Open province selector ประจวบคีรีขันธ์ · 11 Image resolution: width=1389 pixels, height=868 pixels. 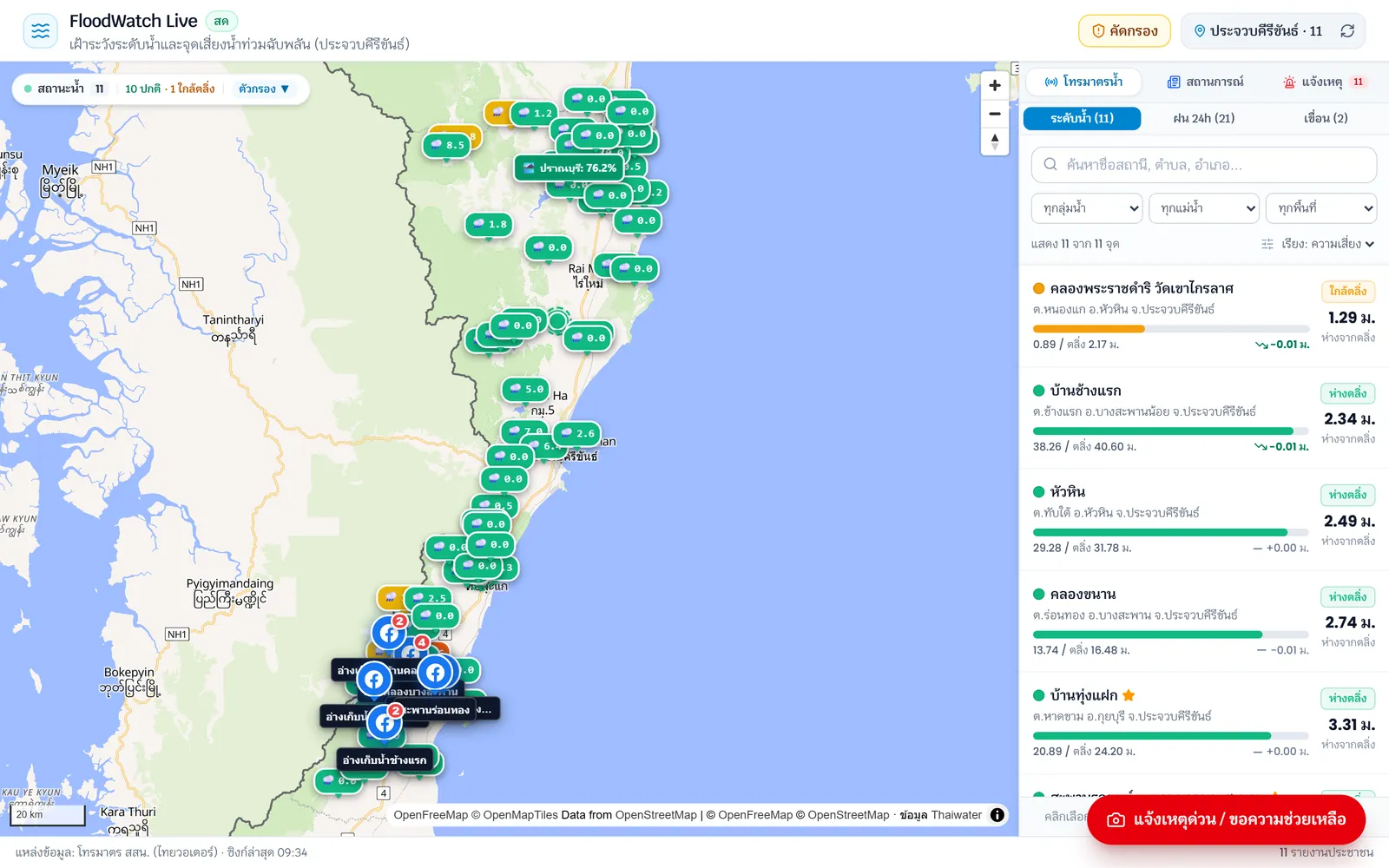coord(1259,31)
